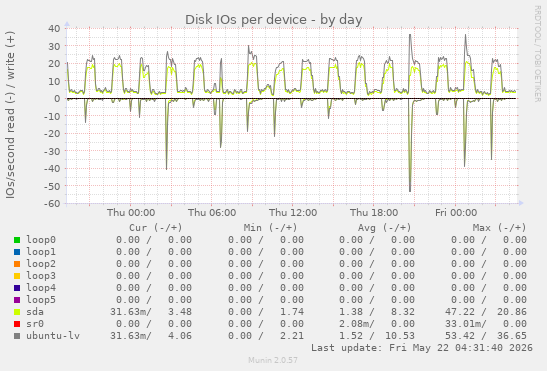Click the 40 value on the y-axis
The width and height of the screenshot is (547, 371).
click(54, 28)
